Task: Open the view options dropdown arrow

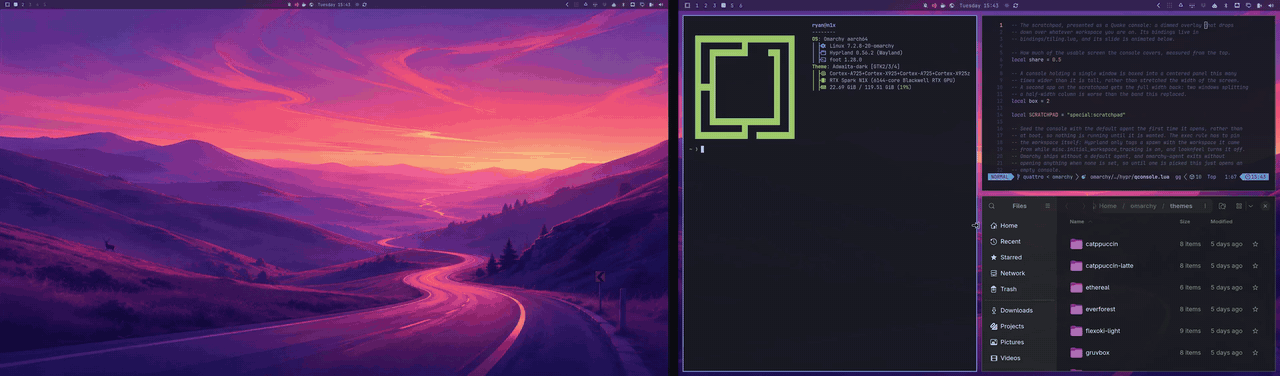Action: (x=1251, y=206)
